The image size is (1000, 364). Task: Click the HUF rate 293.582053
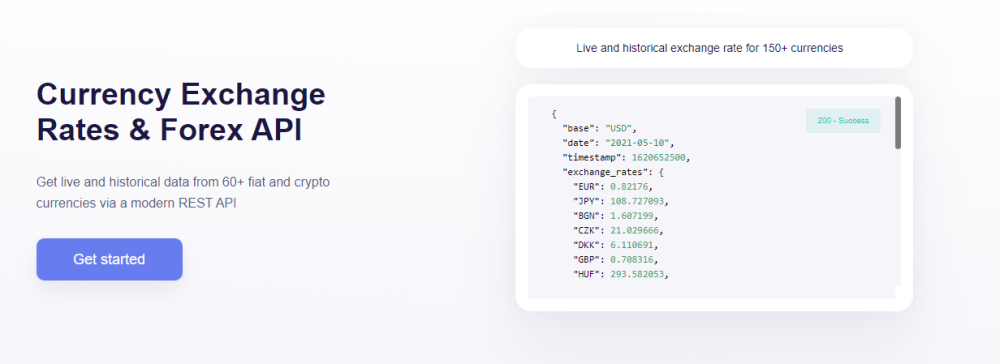637,274
